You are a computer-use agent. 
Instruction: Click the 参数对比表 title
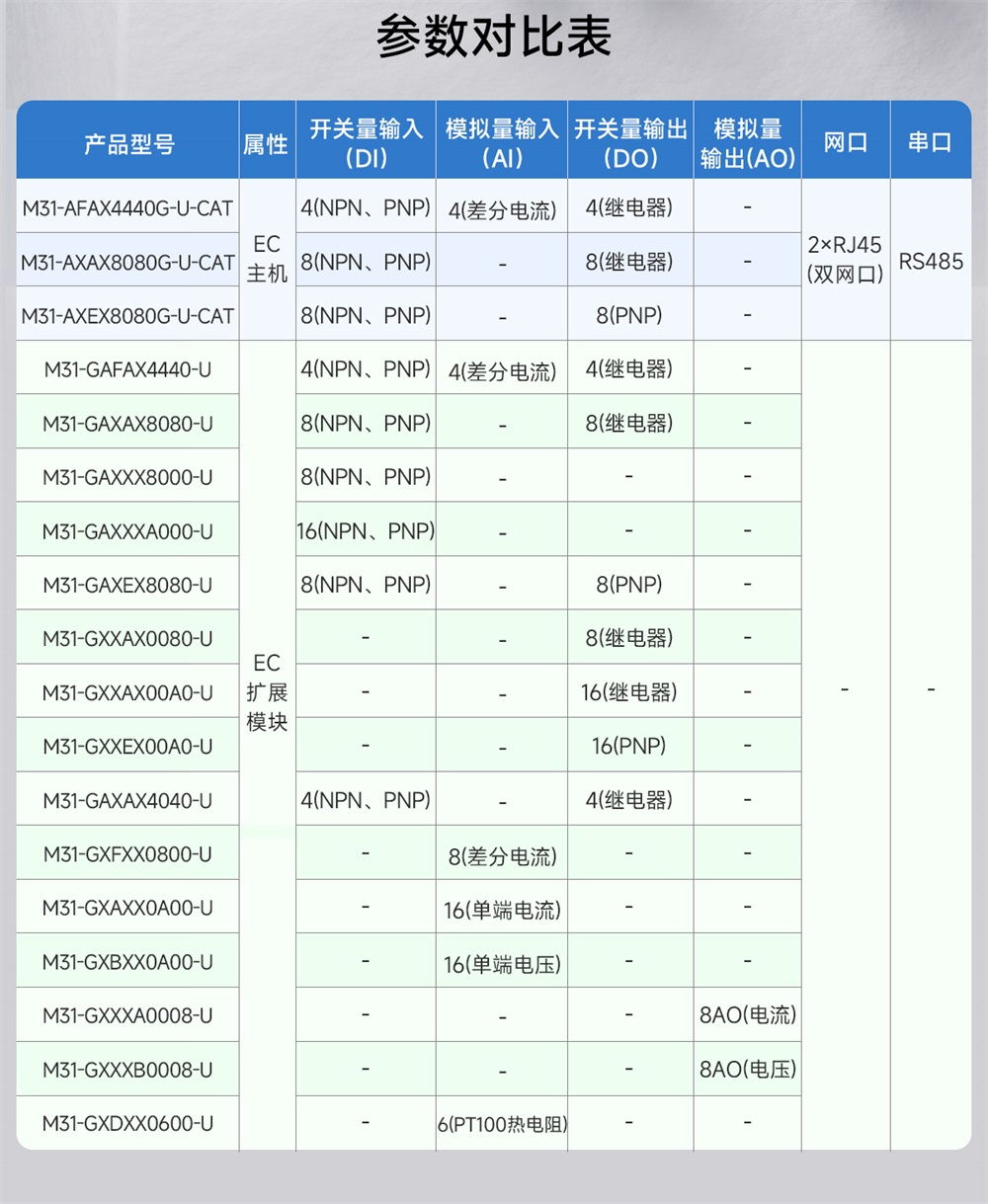coord(494,35)
